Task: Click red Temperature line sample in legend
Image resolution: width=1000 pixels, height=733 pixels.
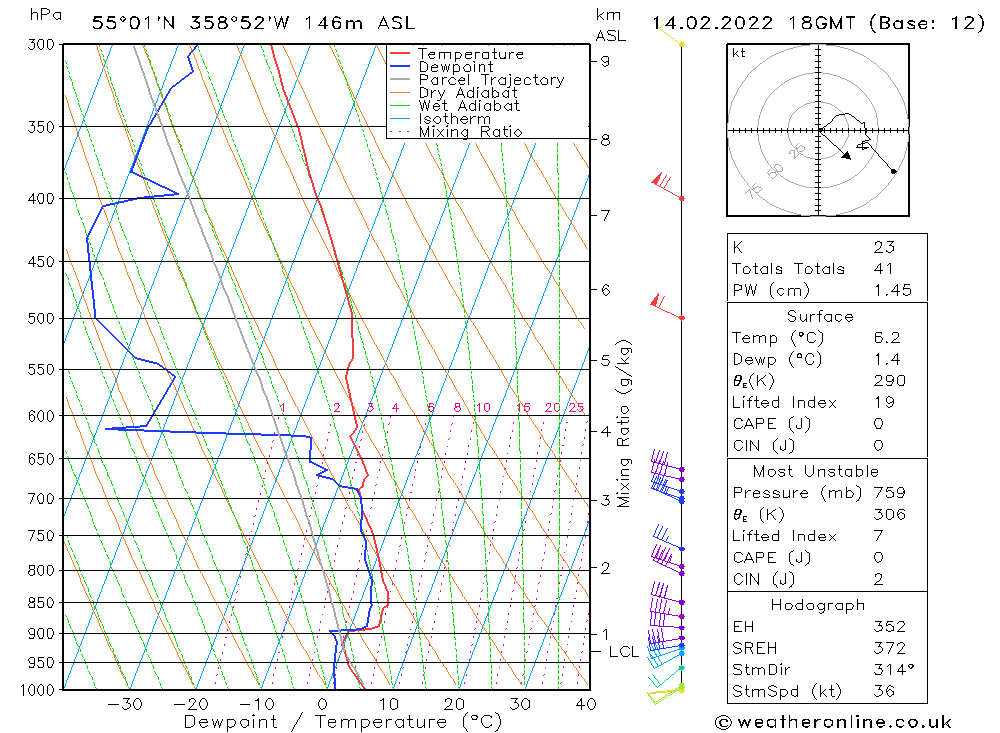Action: pos(400,54)
